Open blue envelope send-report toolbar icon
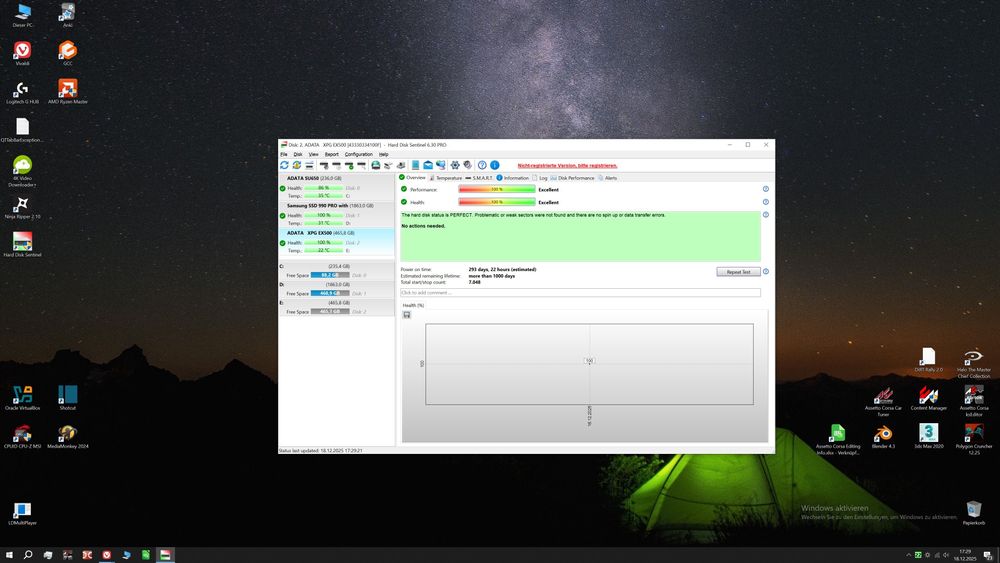Image resolution: width=1000 pixels, height=563 pixels. [428, 165]
